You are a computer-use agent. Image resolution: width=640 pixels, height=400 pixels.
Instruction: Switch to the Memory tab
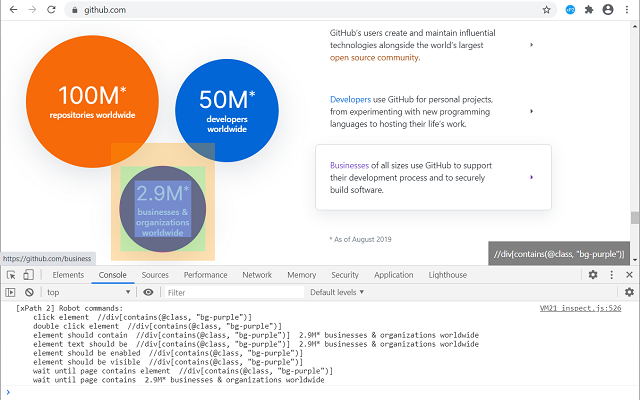click(x=302, y=275)
